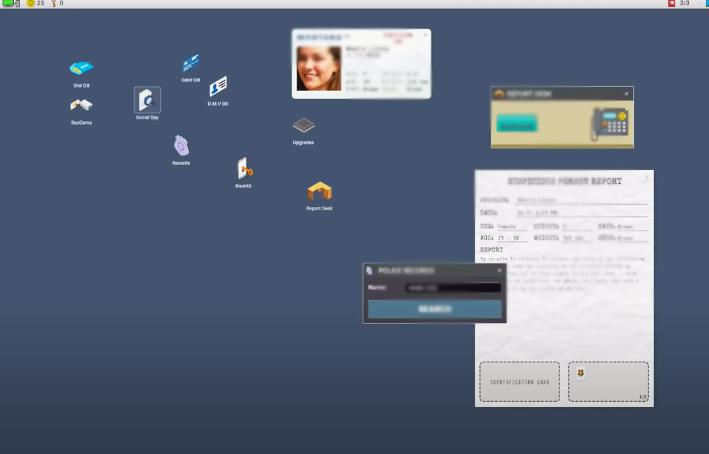Close the Report Desk window
The image size is (709, 454).
626,94
